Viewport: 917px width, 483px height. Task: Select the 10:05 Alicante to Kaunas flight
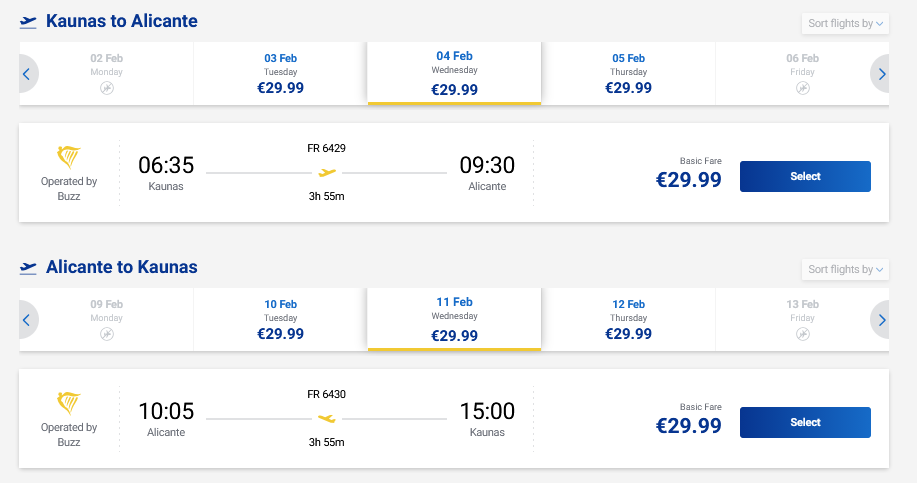point(805,422)
